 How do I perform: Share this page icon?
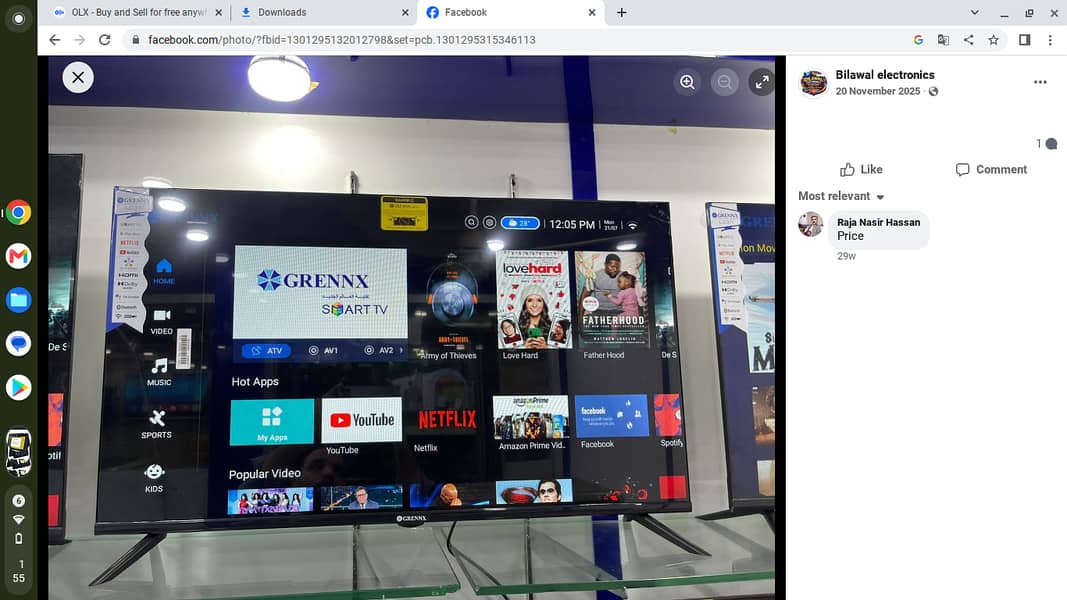click(x=968, y=40)
